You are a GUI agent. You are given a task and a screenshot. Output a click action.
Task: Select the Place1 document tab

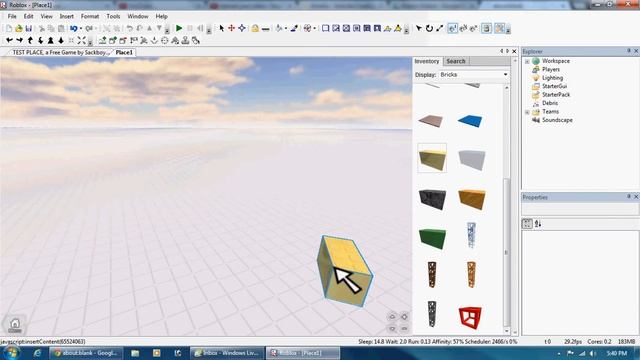click(124, 53)
